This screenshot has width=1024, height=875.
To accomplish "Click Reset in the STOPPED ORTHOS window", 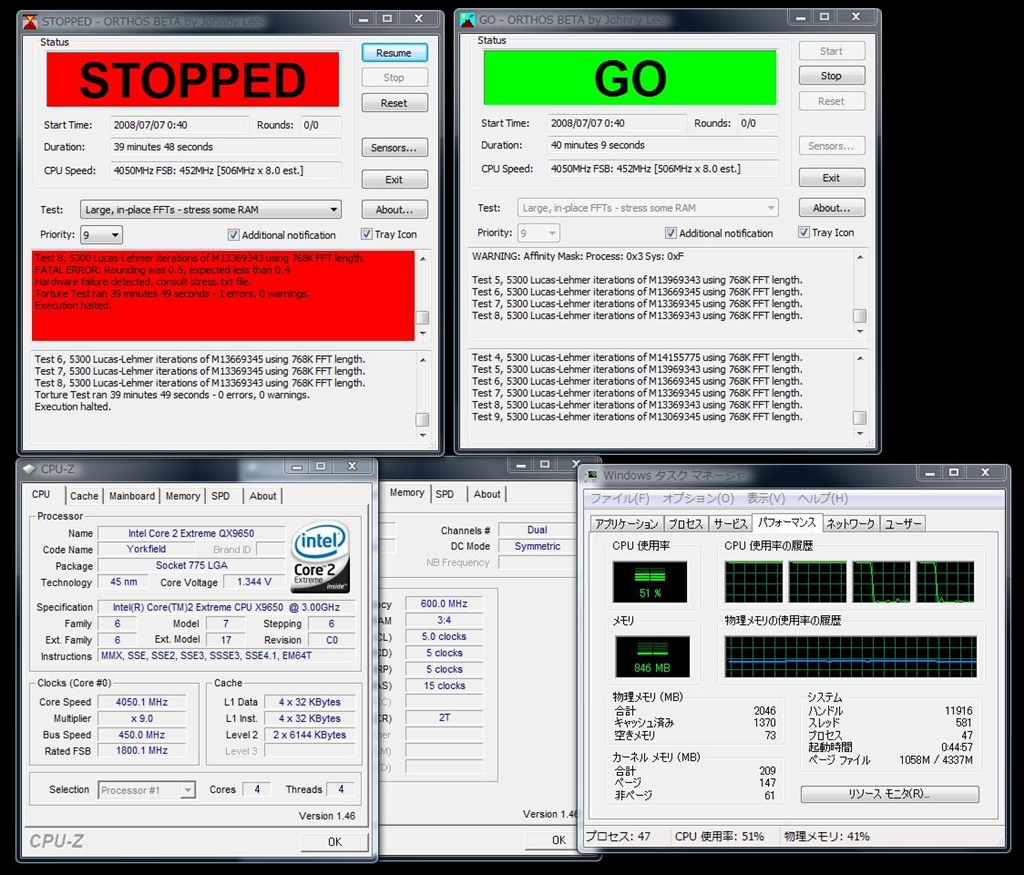I will point(394,103).
